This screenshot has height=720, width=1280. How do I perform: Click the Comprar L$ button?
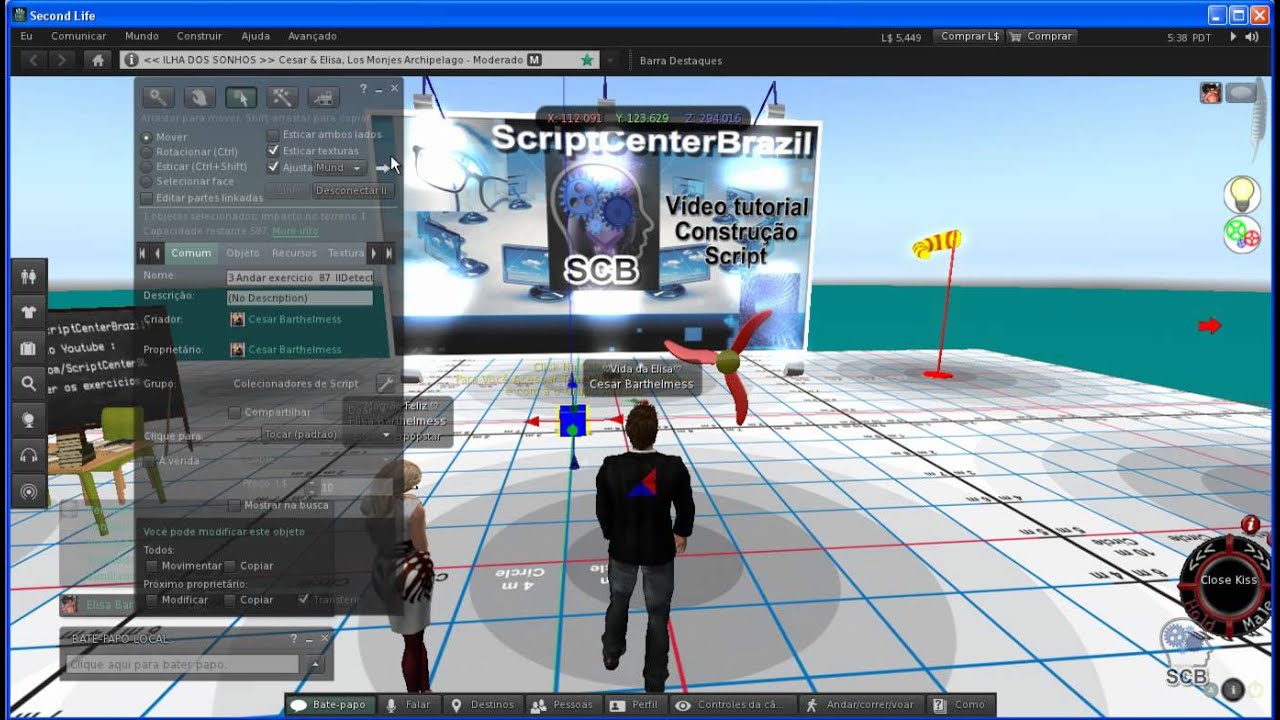click(x=970, y=36)
